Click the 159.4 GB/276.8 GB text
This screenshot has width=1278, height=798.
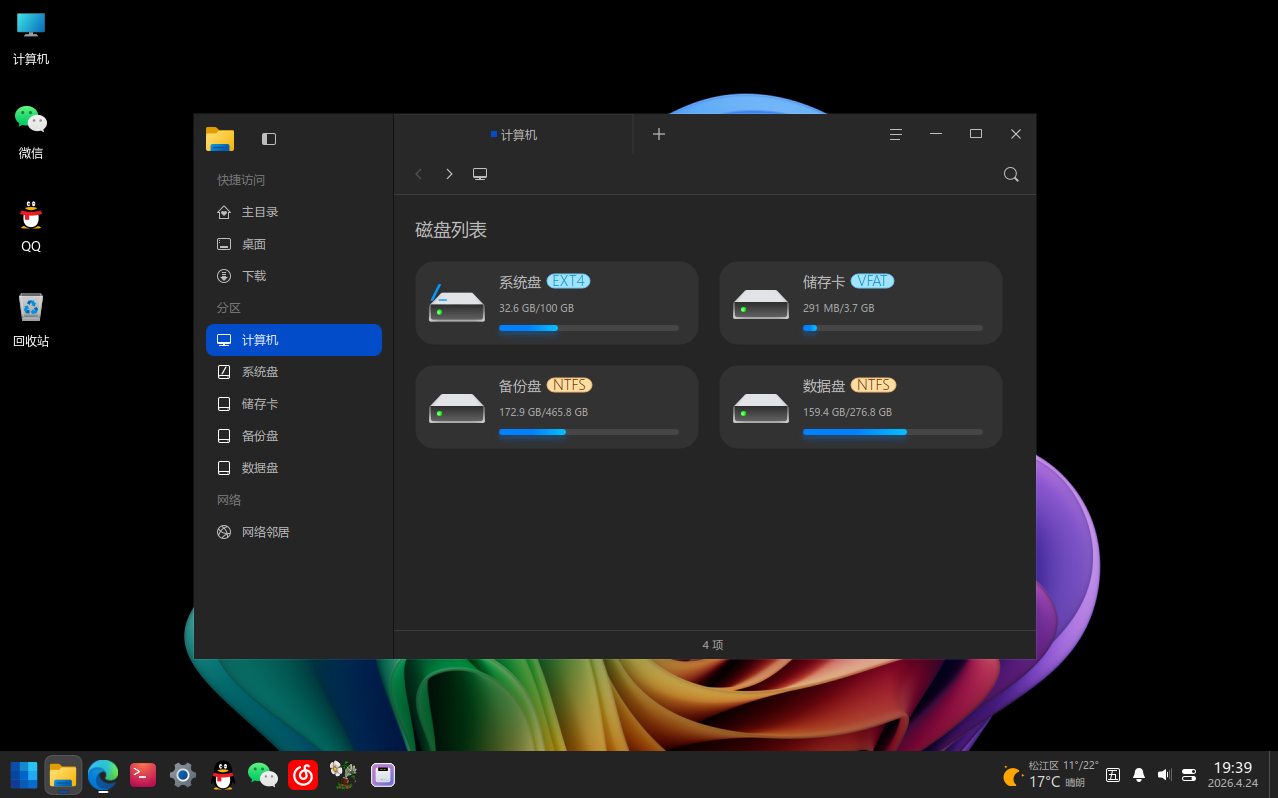coord(847,412)
